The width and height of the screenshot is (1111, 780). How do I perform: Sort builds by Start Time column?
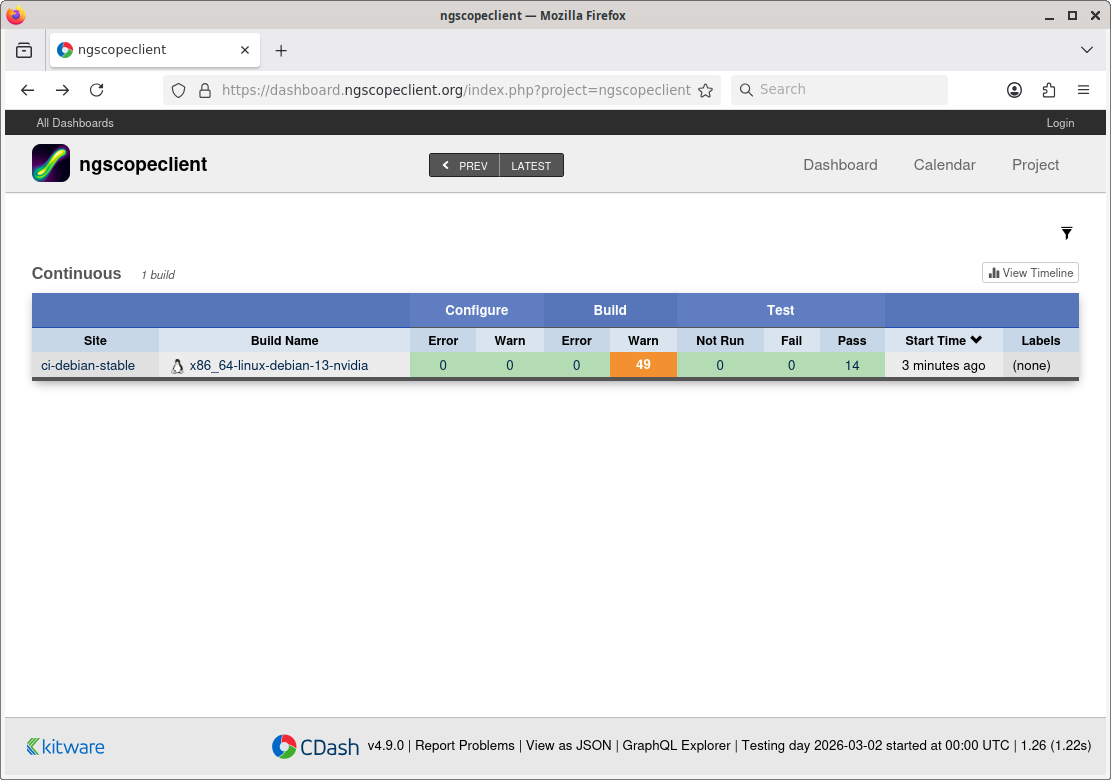tap(943, 340)
